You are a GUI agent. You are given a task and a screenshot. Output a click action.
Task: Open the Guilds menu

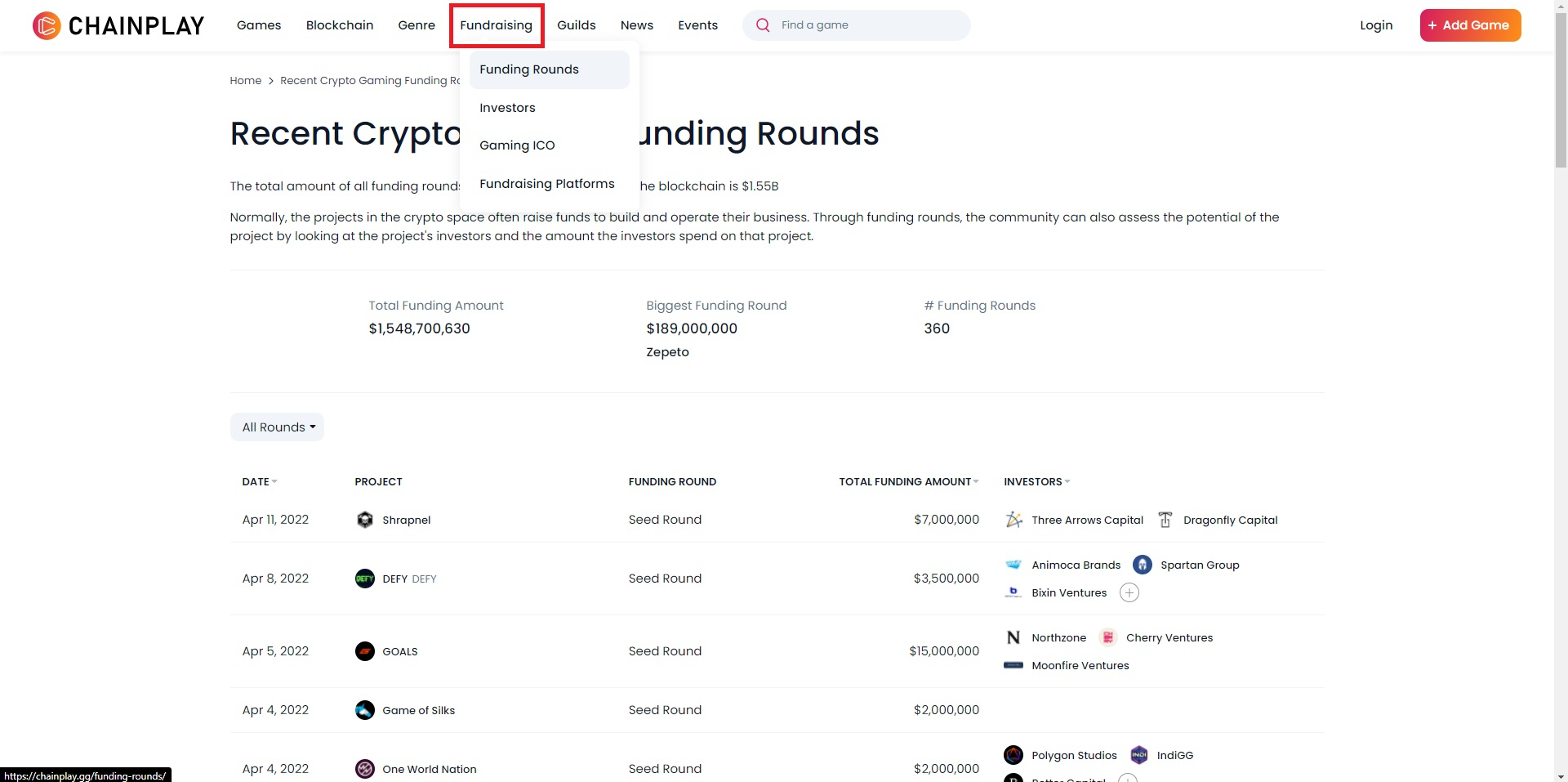577,25
